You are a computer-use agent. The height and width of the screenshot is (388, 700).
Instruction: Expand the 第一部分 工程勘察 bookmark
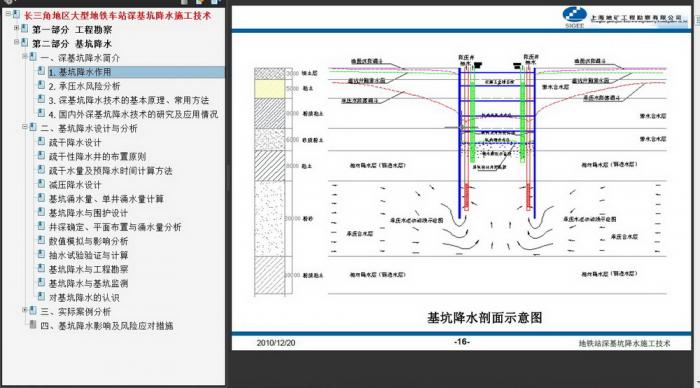(16, 28)
